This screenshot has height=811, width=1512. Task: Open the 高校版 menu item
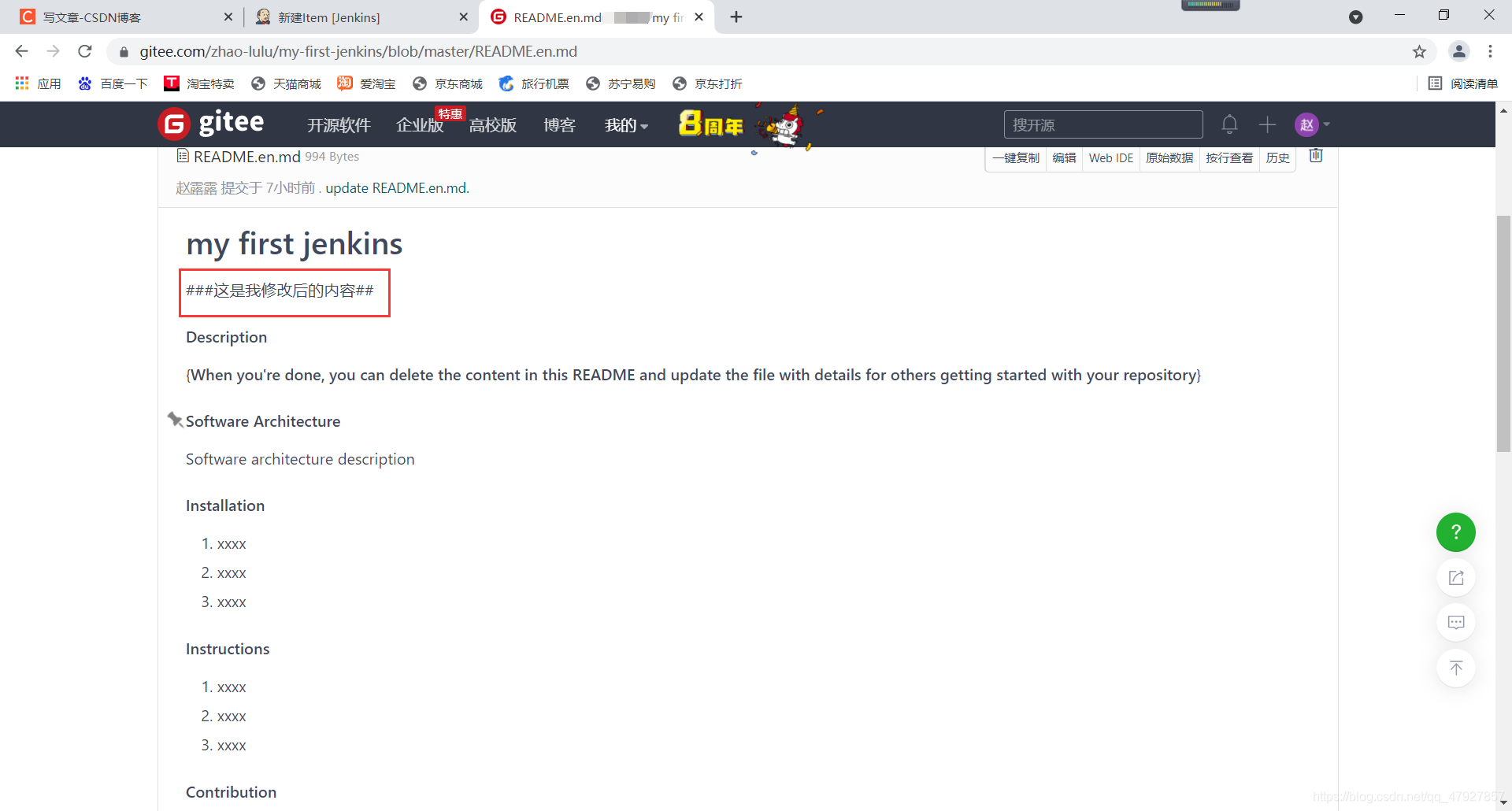click(493, 125)
